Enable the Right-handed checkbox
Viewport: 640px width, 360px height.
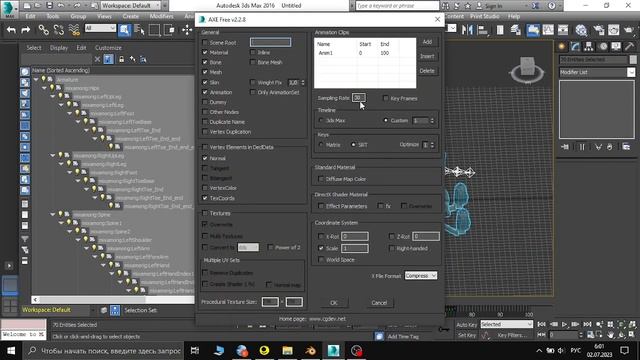[392, 248]
